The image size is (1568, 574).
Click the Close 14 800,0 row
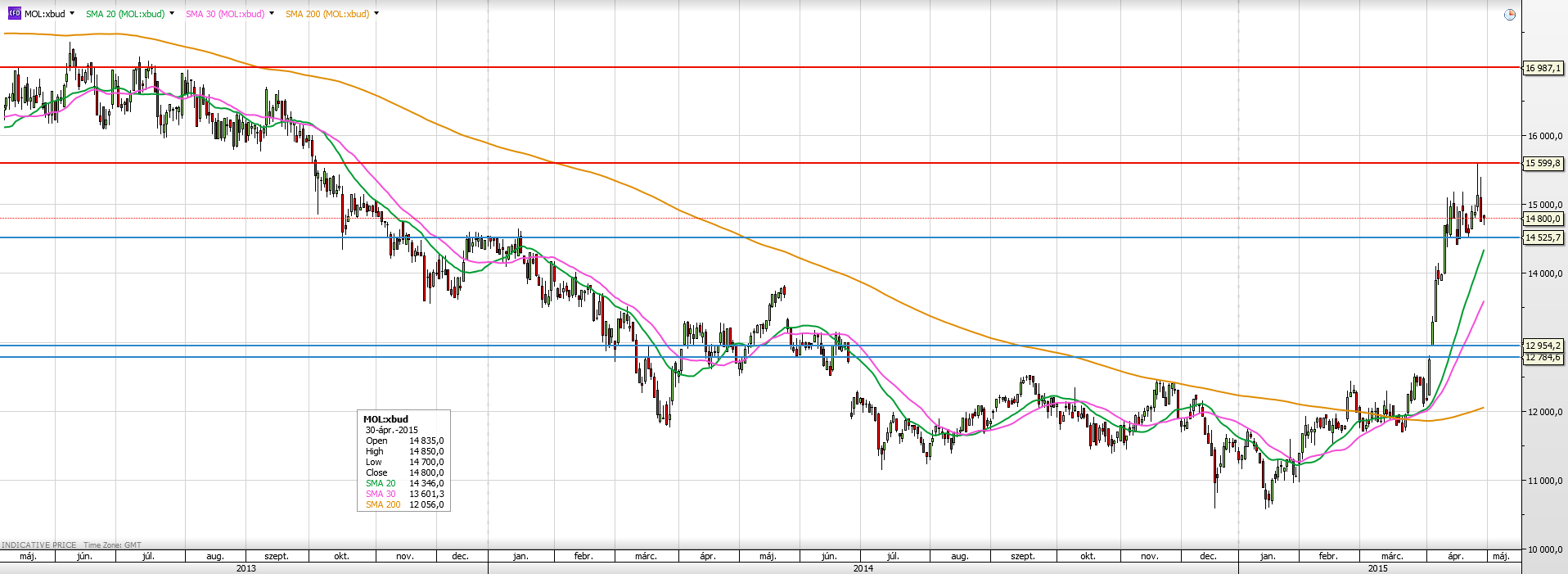404,472
